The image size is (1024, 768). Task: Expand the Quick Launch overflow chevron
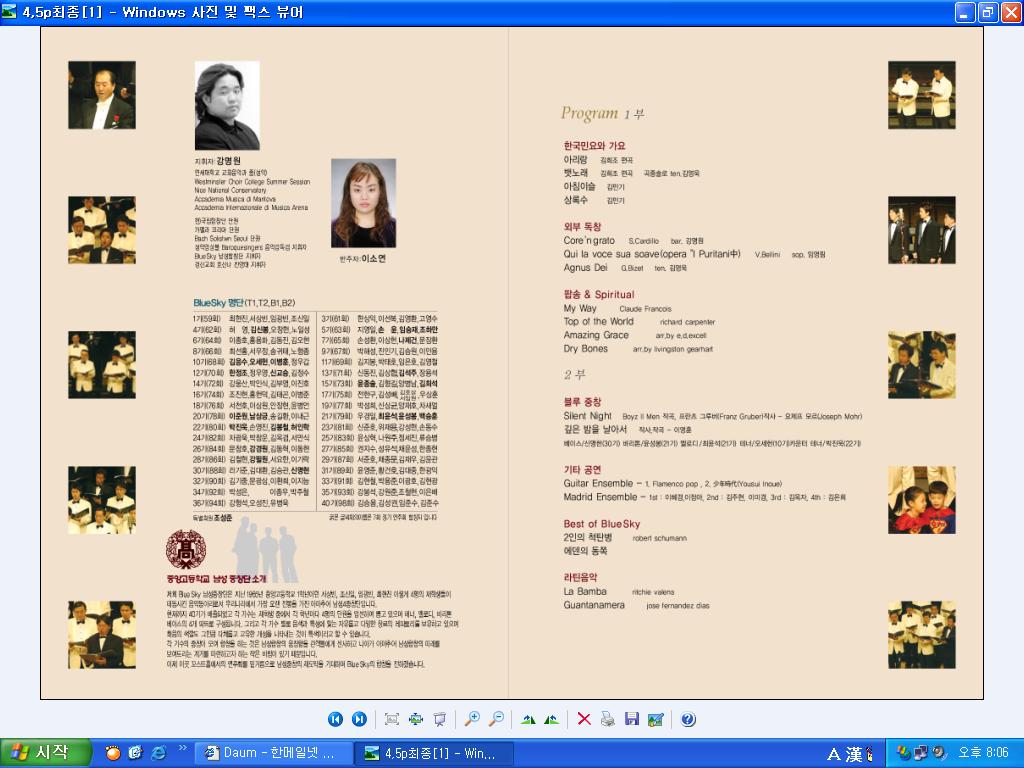point(183,748)
